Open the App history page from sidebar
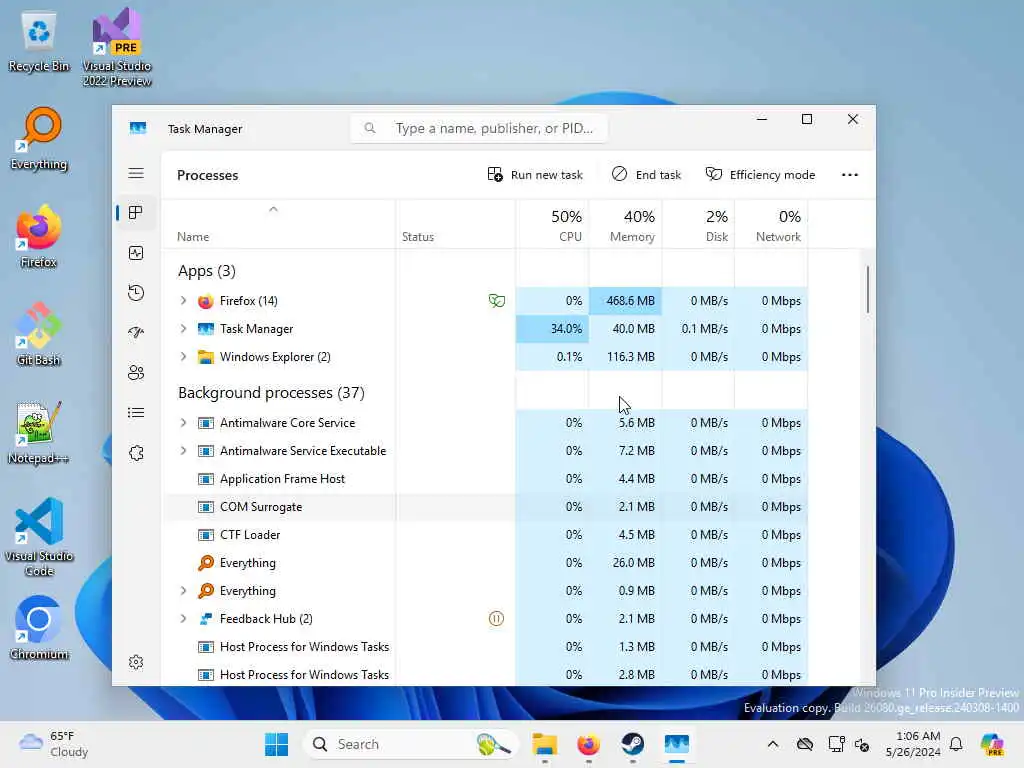 coord(136,293)
